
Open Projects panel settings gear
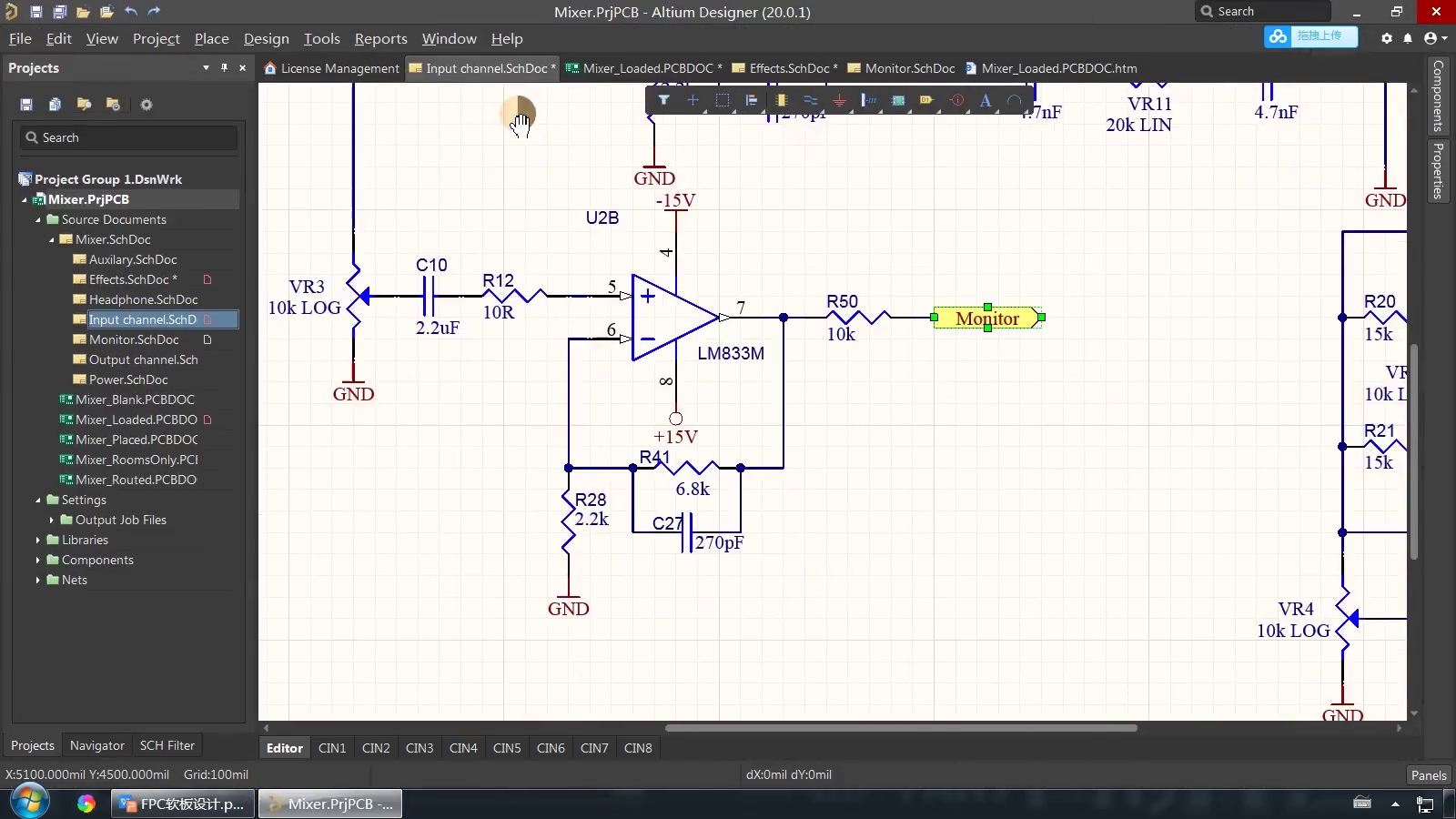tap(146, 105)
